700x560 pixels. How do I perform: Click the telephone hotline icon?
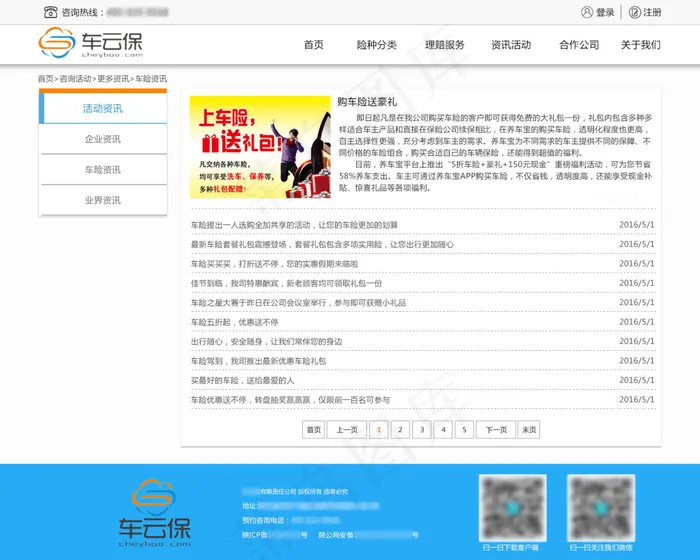pyautogui.click(x=50, y=12)
